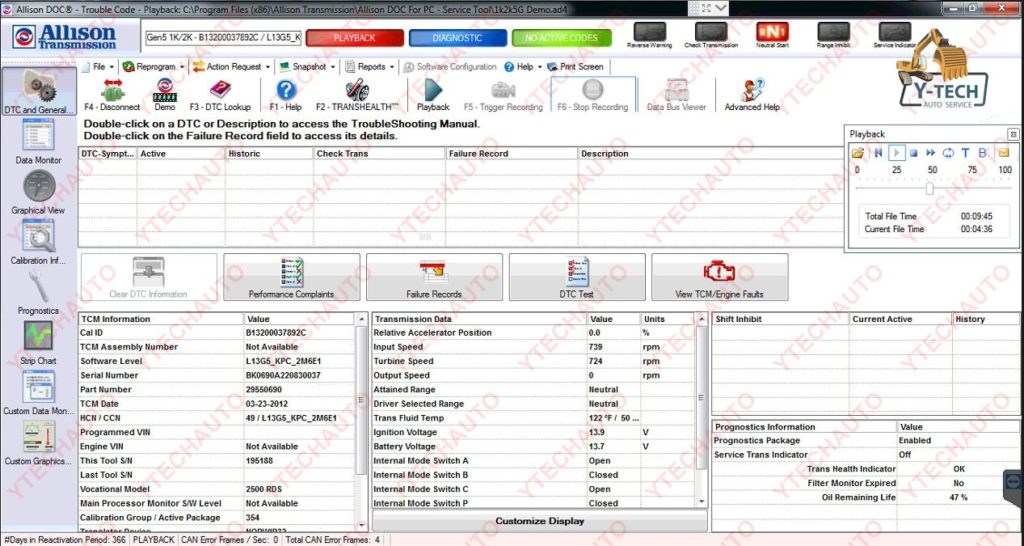
Task: Open Calibration Info sidebar item
Action: click(39, 242)
